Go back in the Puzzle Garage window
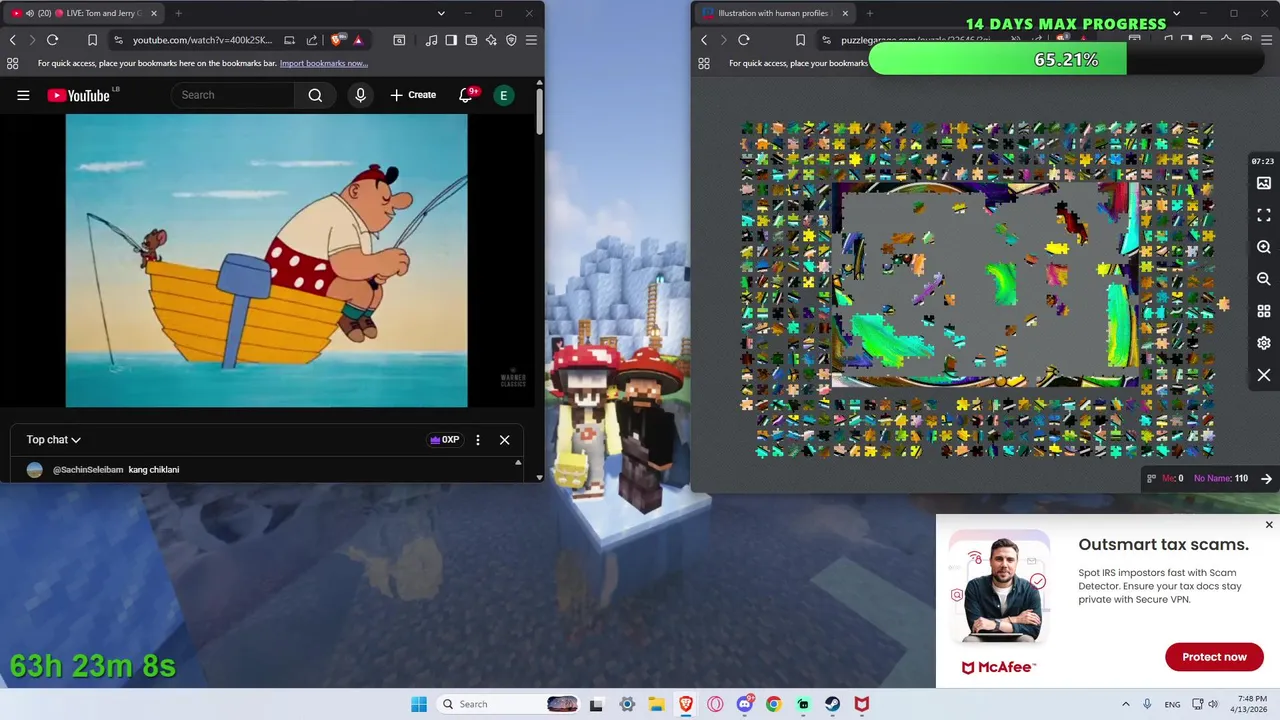1280x720 pixels. [x=704, y=40]
